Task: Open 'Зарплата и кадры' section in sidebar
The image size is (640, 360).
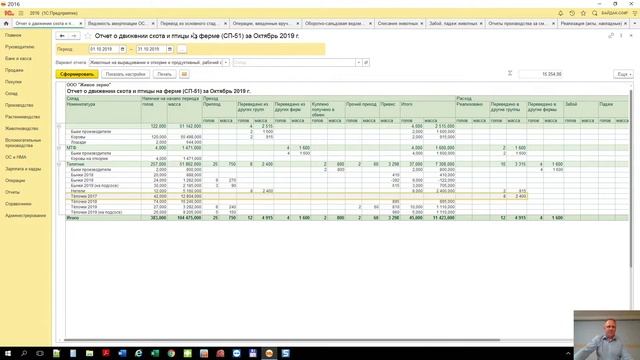Action: pos(23,169)
